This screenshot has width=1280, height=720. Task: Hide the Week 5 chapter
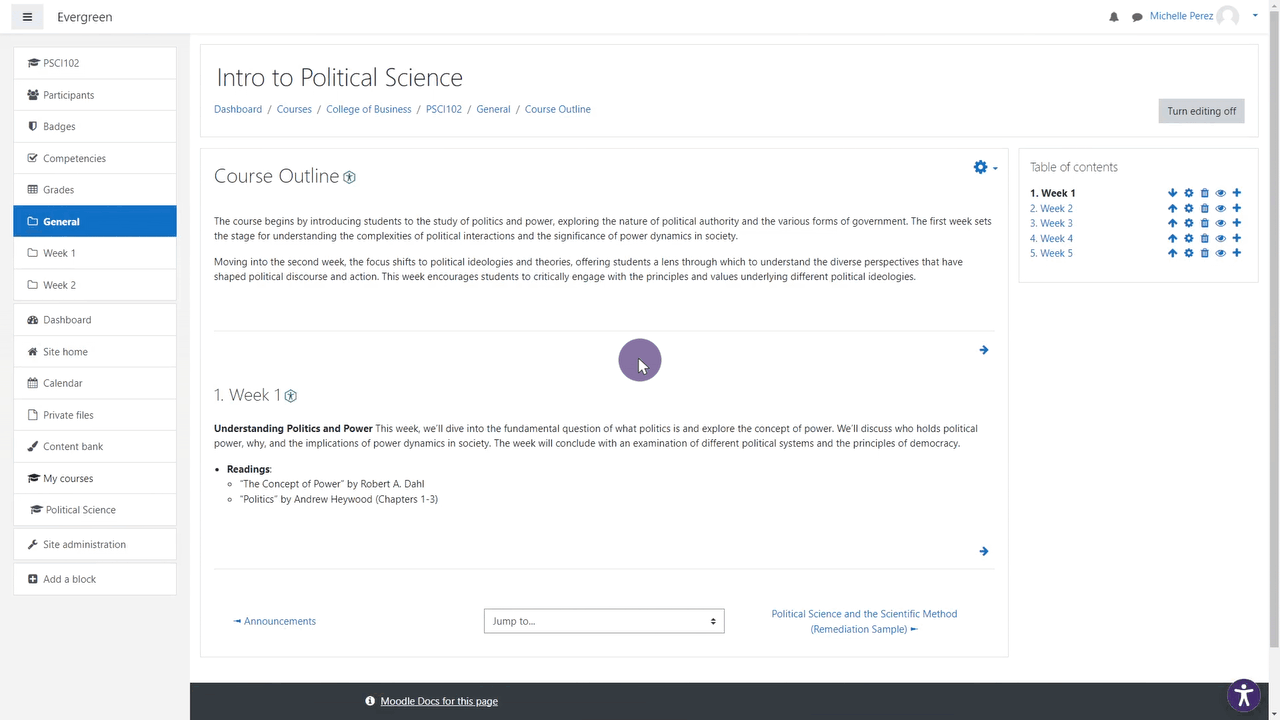click(1220, 254)
